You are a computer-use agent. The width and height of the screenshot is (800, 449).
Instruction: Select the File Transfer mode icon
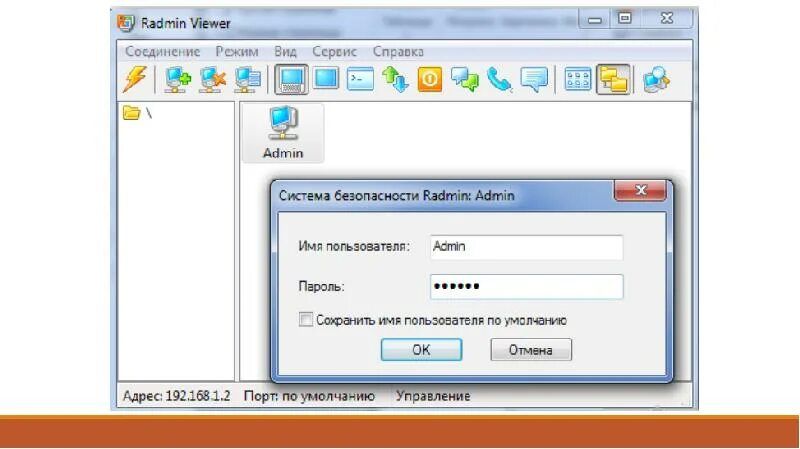coord(395,80)
